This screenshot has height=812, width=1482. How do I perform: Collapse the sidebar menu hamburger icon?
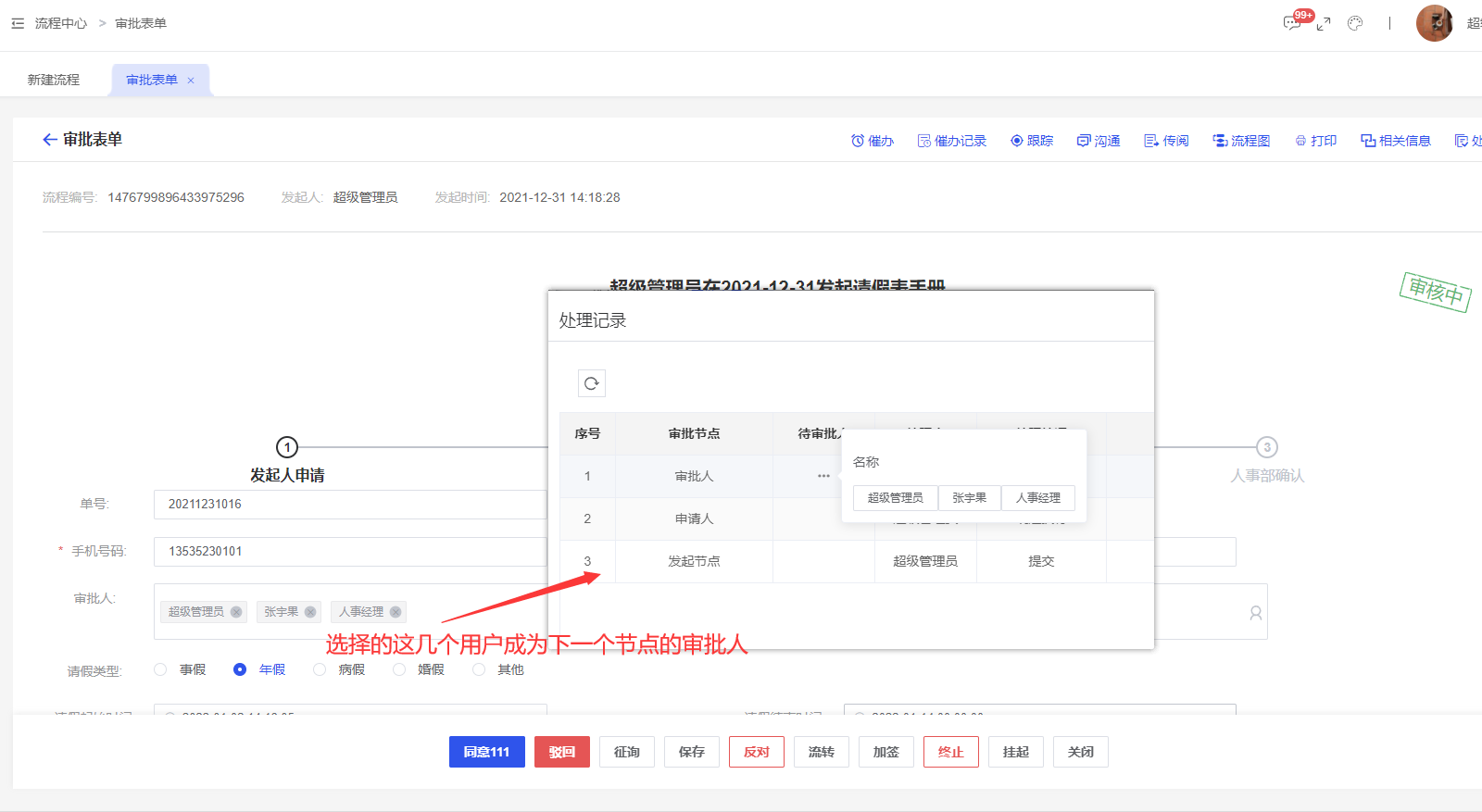click(18, 23)
